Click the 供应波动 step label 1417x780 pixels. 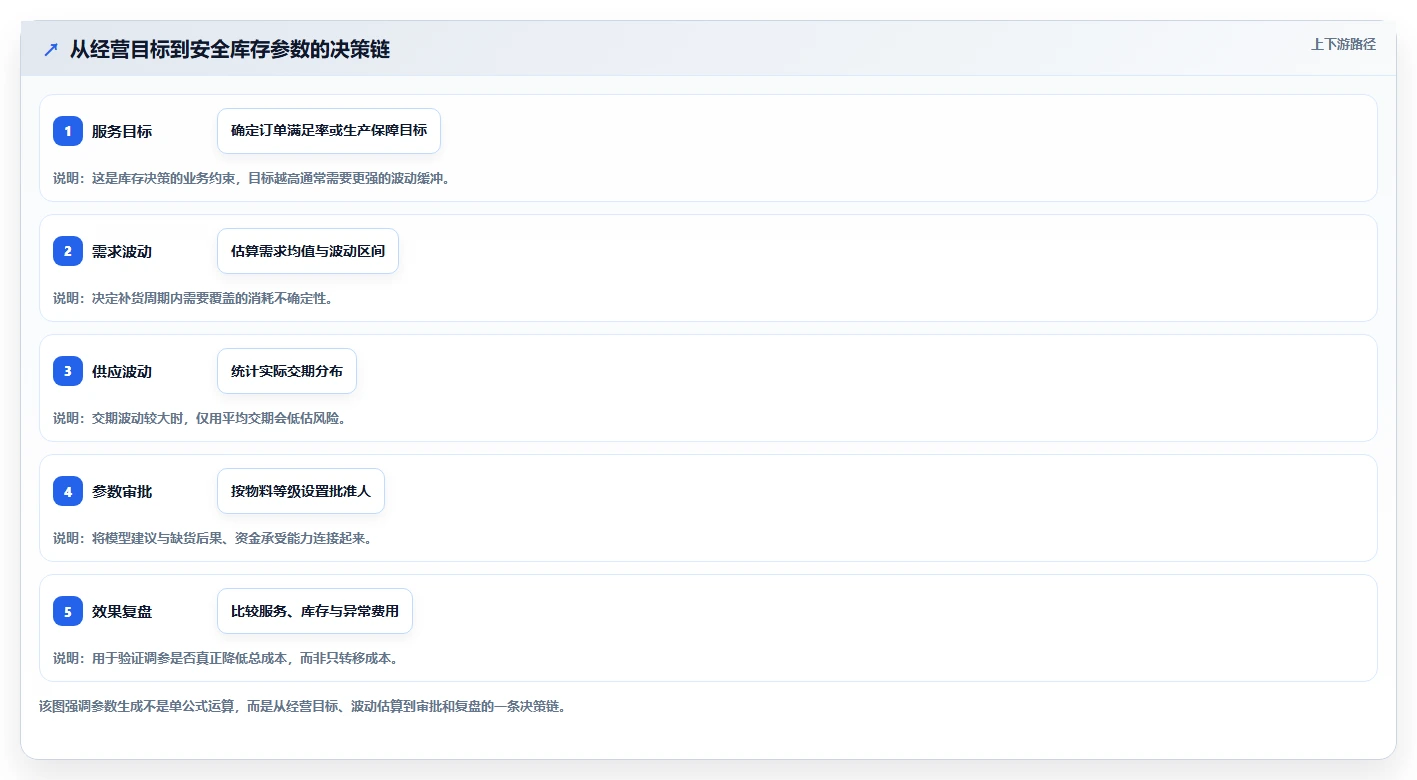click(x=122, y=371)
